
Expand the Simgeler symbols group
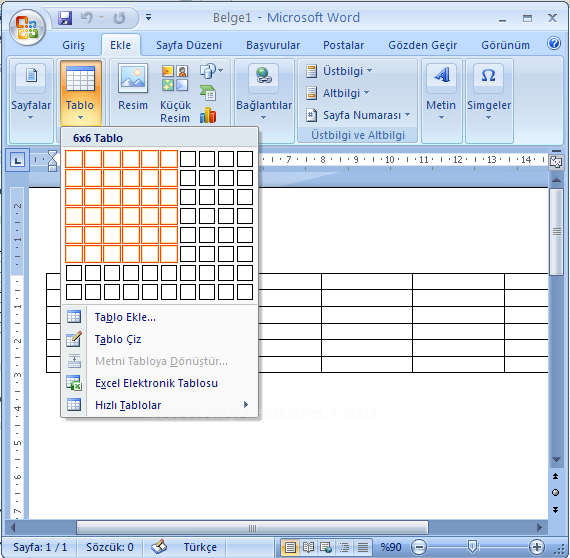click(489, 101)
